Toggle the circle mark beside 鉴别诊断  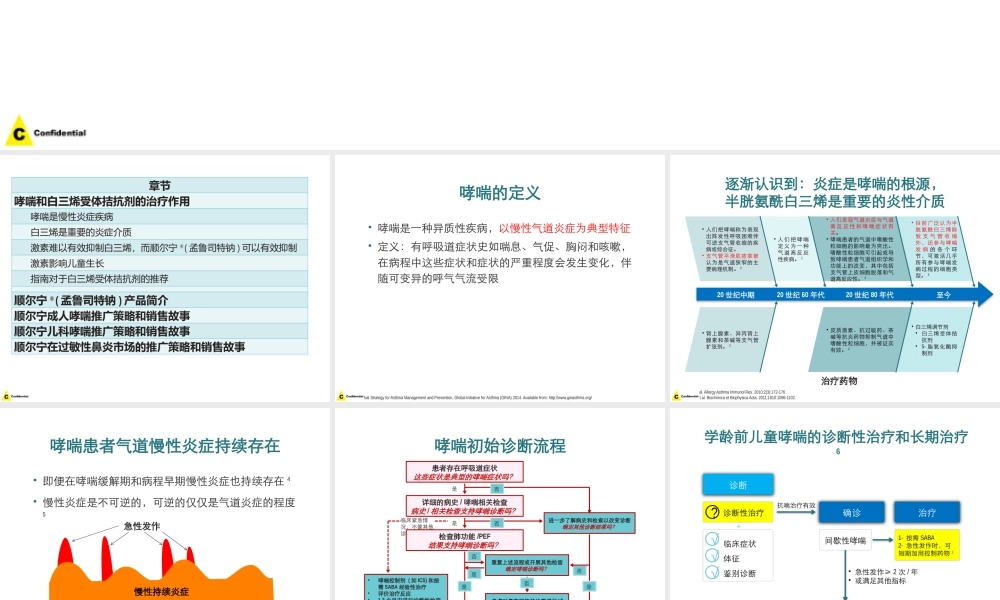710,572
